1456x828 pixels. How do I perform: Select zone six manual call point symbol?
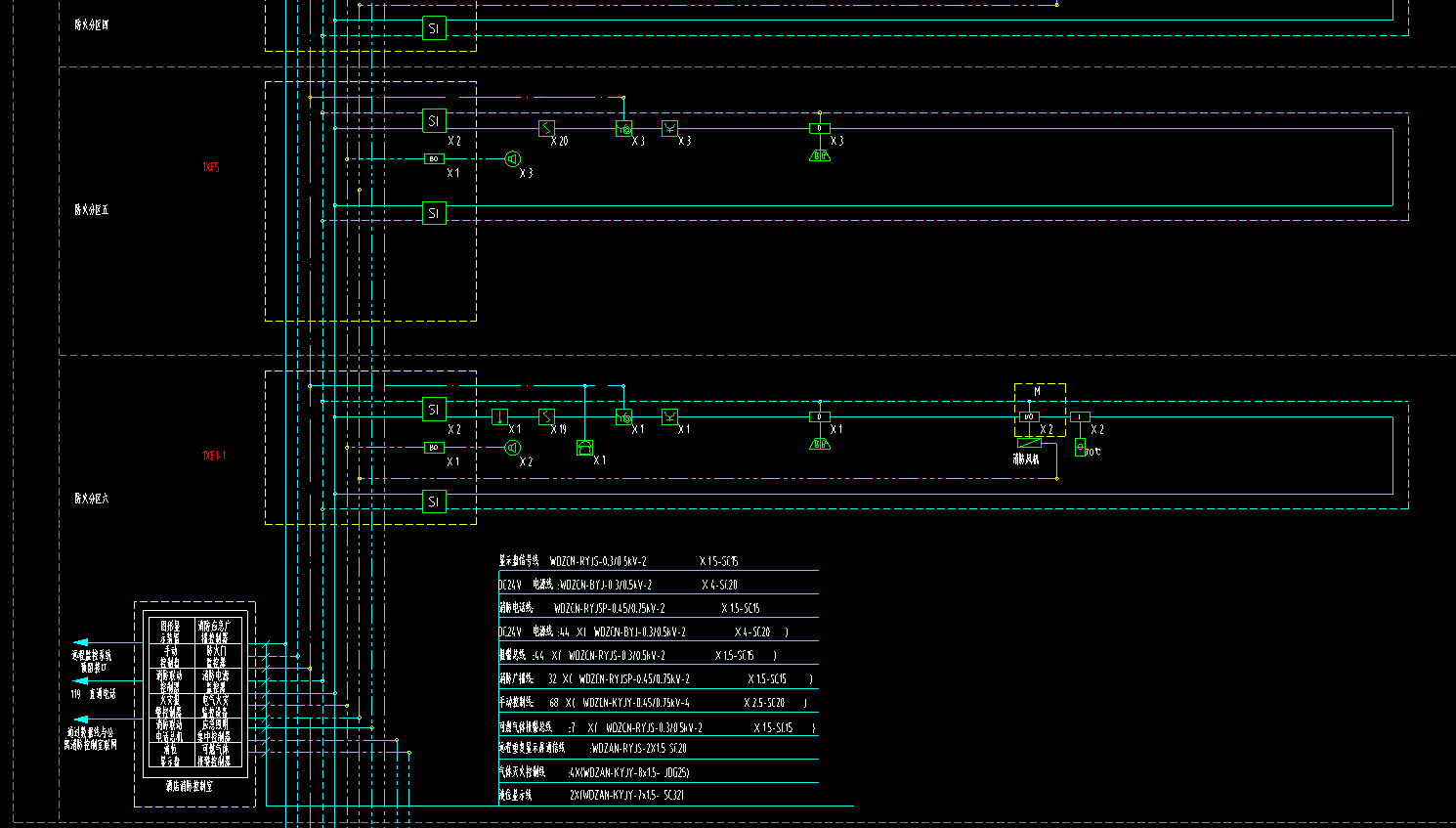[x=624, y=417]
